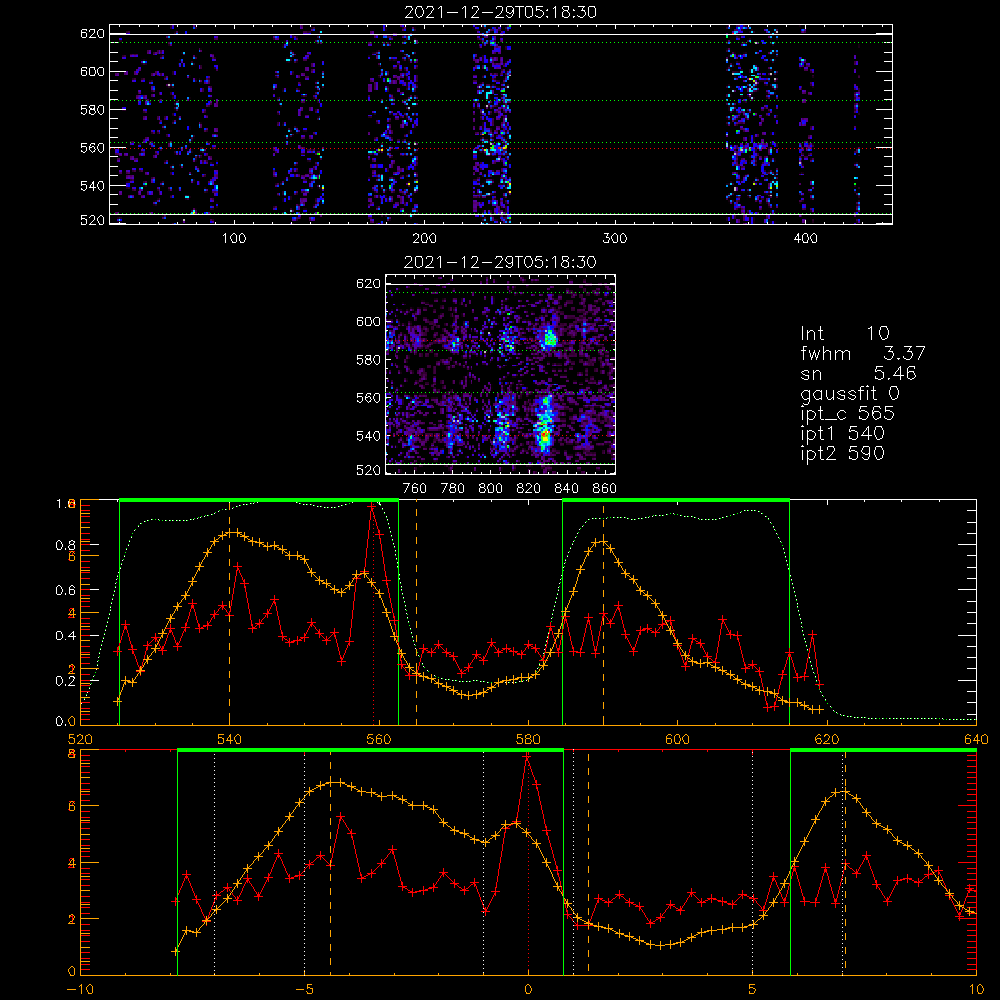Click the x-axis label 540 on profile plot
1000x1000 pixels.
point(229,739)
